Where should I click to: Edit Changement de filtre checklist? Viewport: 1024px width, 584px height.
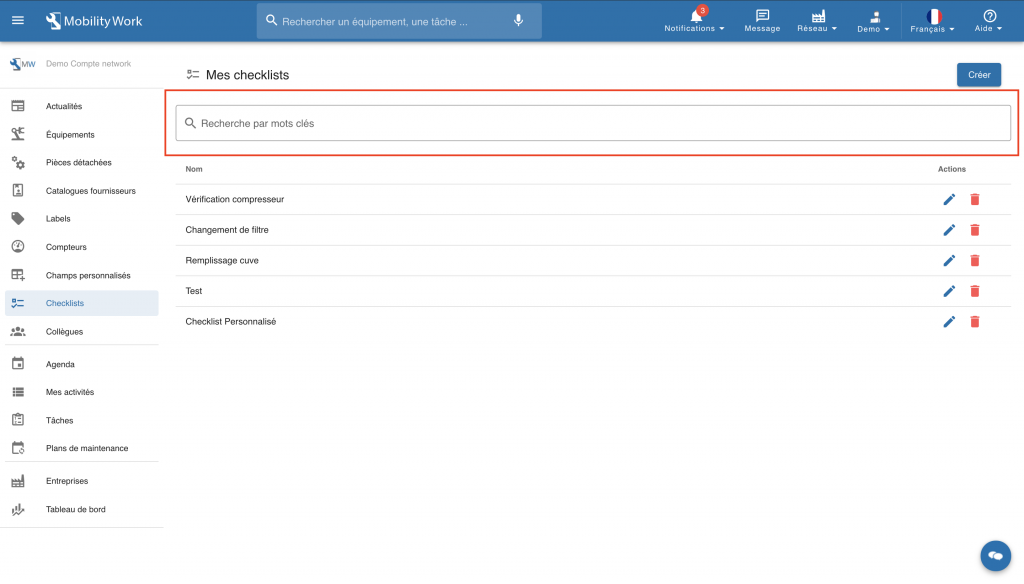pos(949,230)
